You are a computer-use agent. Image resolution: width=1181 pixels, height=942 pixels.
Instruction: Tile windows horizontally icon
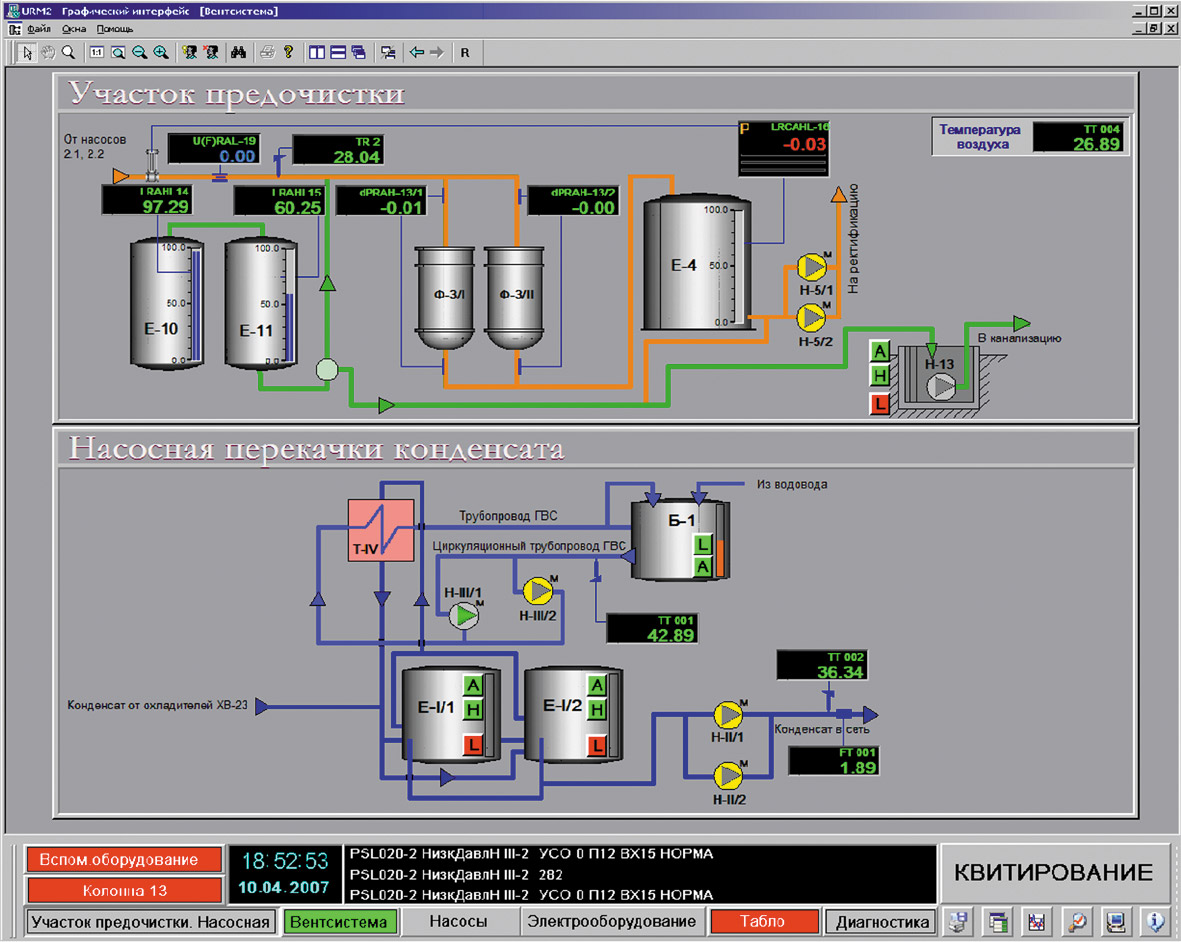338,53
